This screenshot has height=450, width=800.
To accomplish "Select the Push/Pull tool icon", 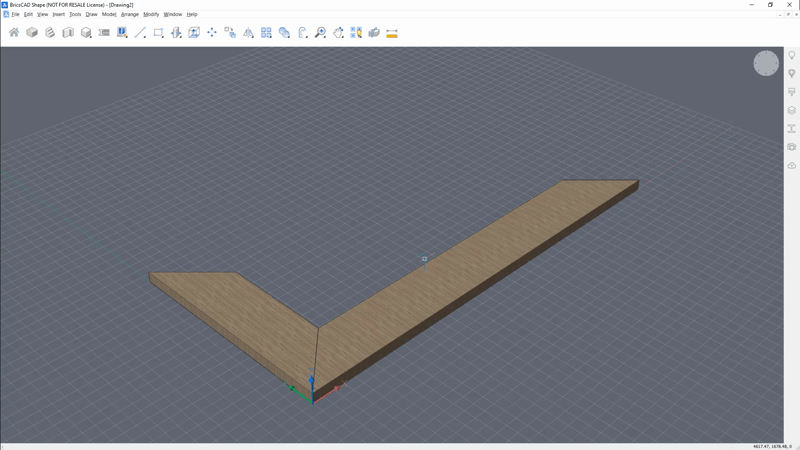I will (x=176, y=33).
